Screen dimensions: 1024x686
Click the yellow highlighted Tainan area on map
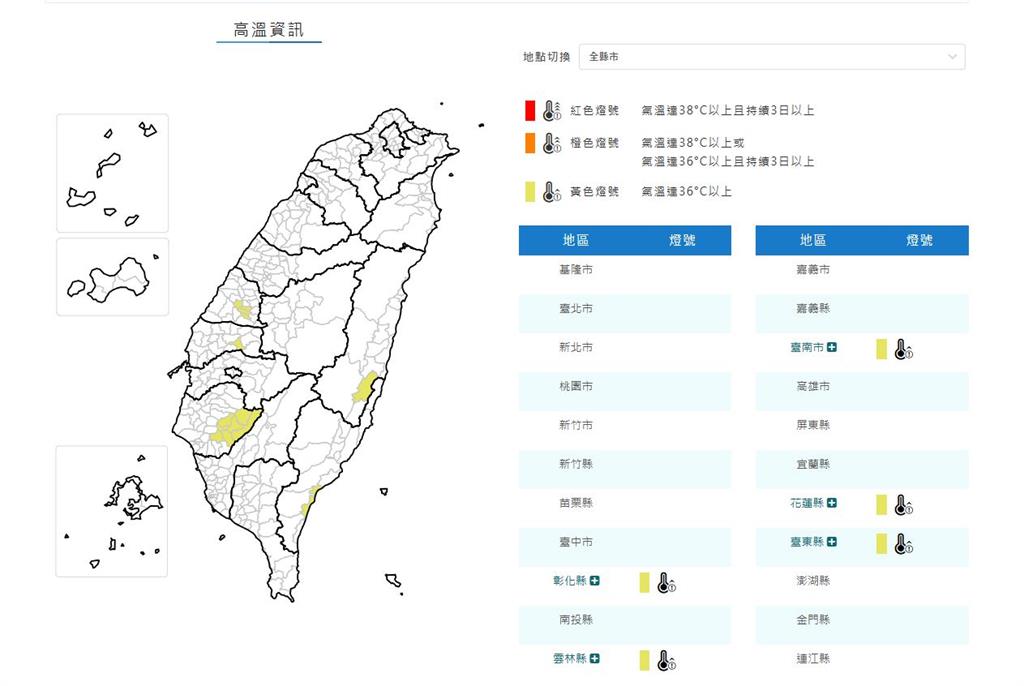coord(235,425)
